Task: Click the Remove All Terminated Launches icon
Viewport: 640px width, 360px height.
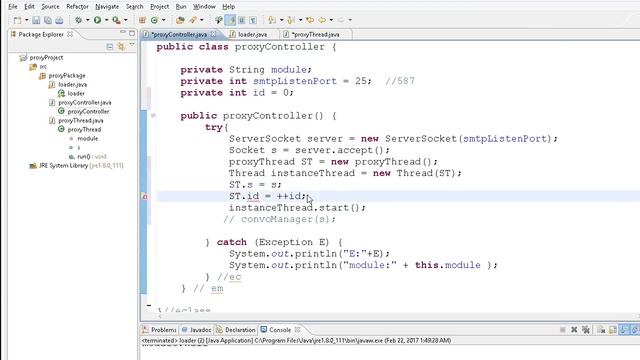Action: (x=586, y=330)
